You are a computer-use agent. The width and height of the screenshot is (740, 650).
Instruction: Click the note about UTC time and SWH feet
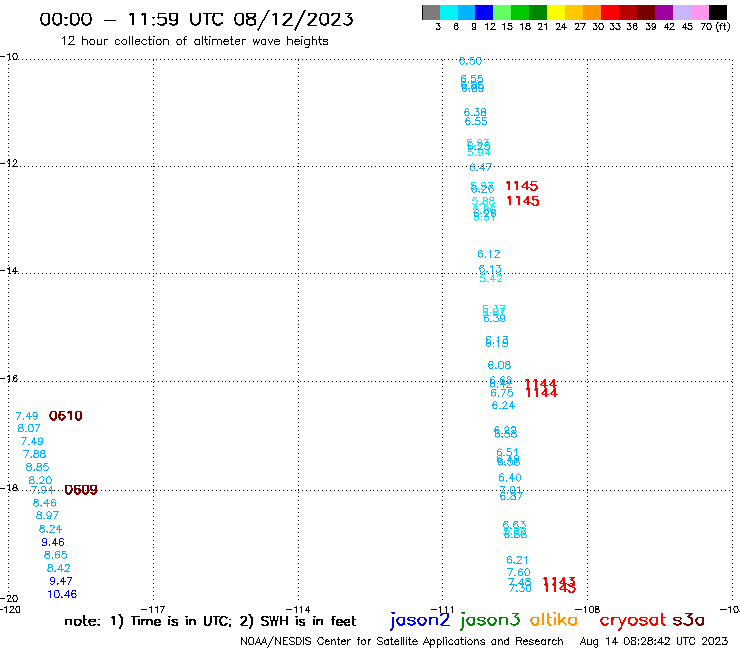click(x=210, y=621)
